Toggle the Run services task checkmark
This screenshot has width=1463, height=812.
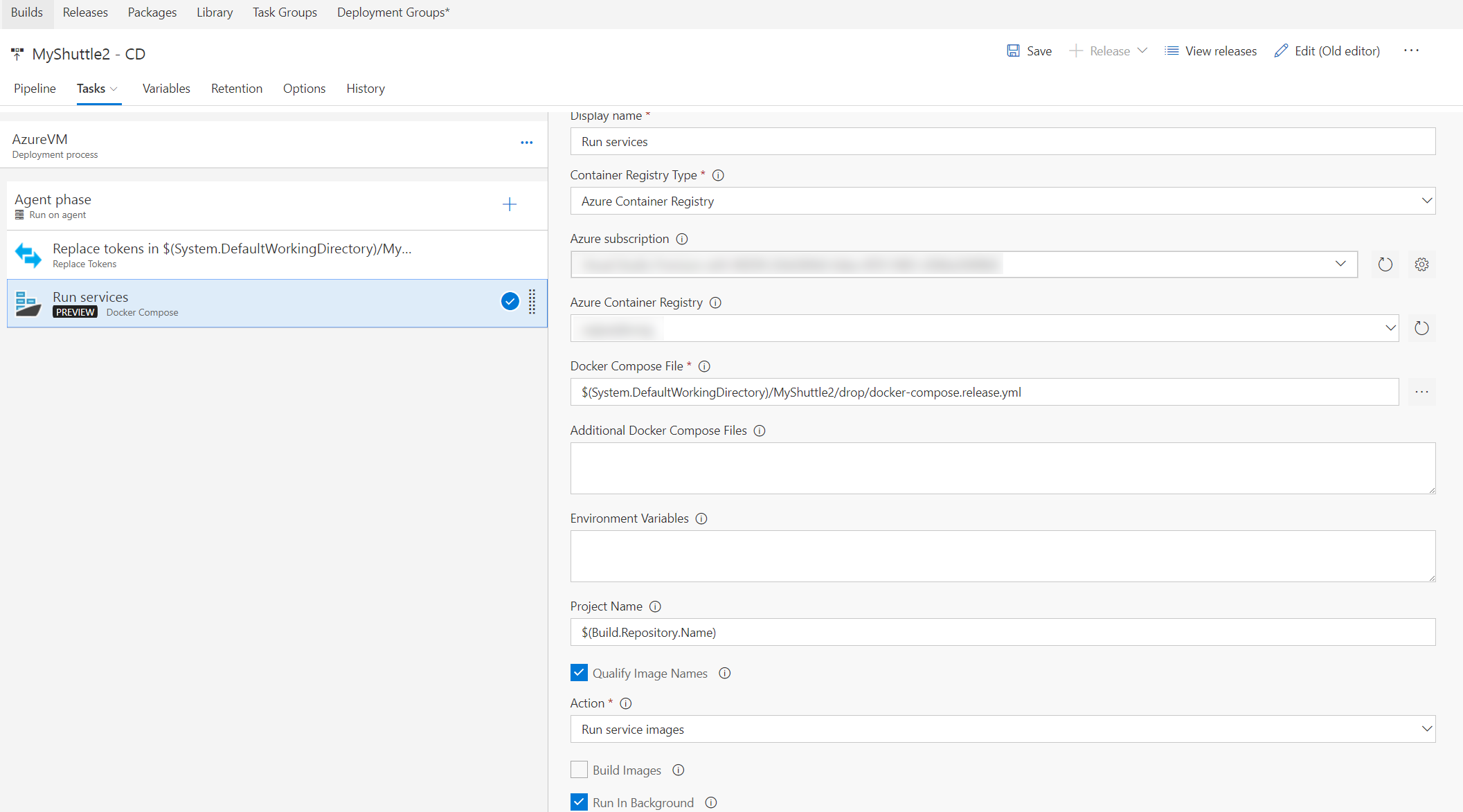[x=510, y=302]
